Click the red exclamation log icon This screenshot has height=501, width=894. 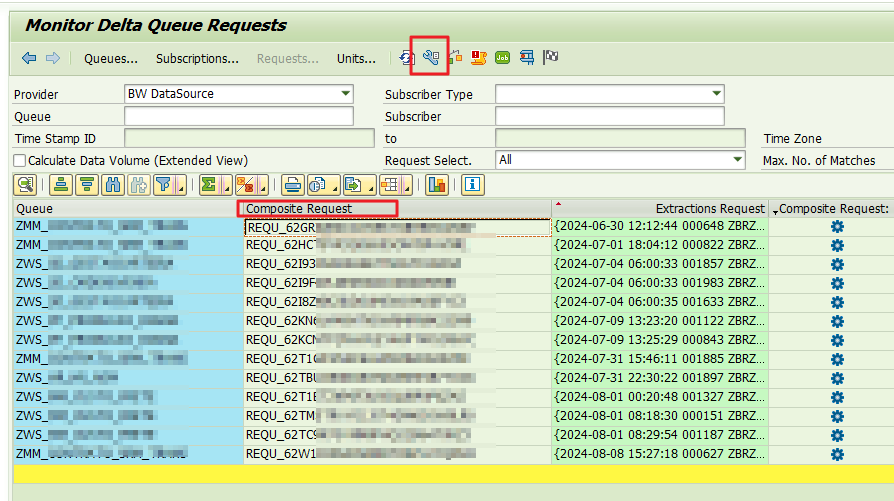click(x=478, y=57)
